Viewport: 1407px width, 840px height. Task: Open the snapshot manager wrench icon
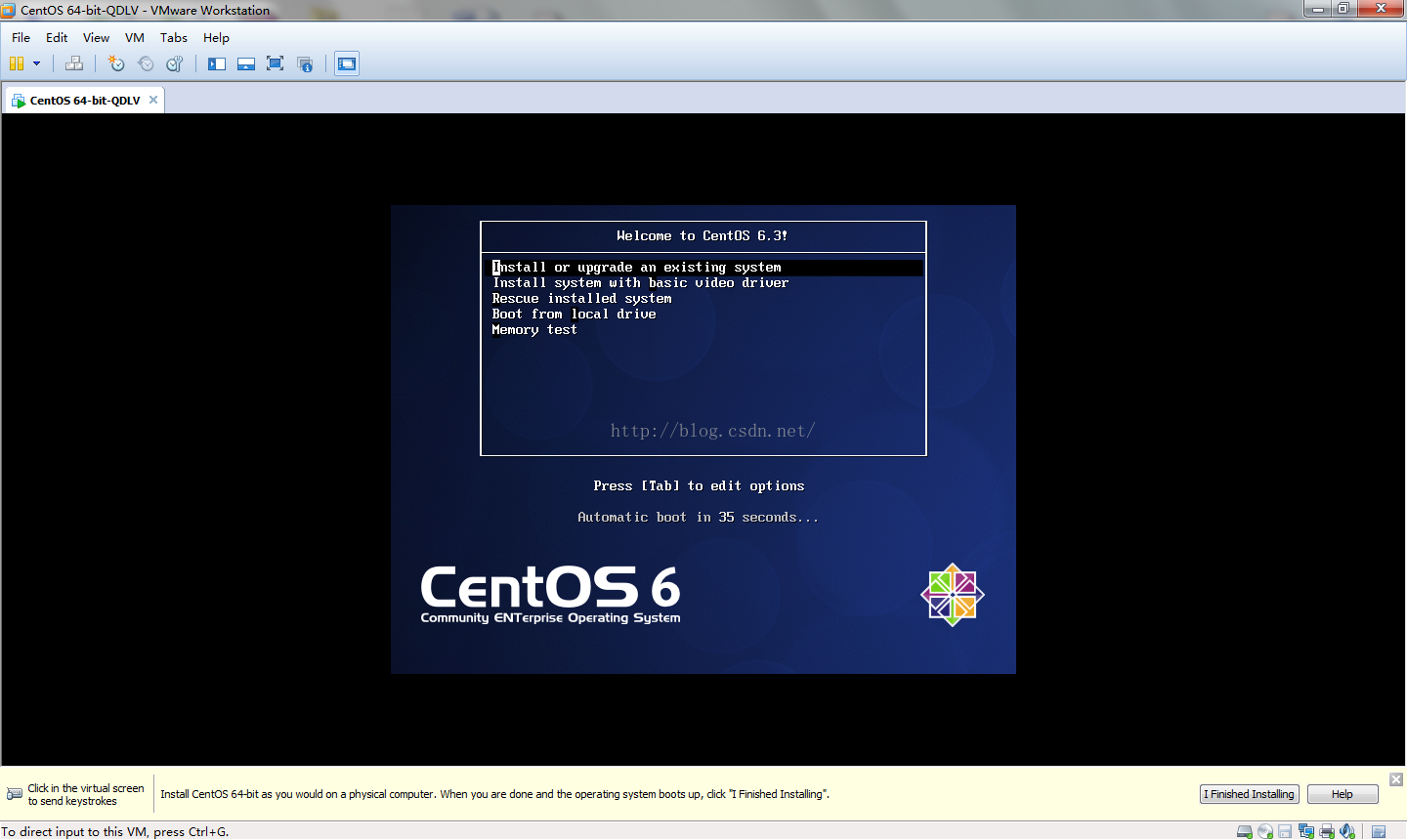pyautogui.click(x=175, y=63)
